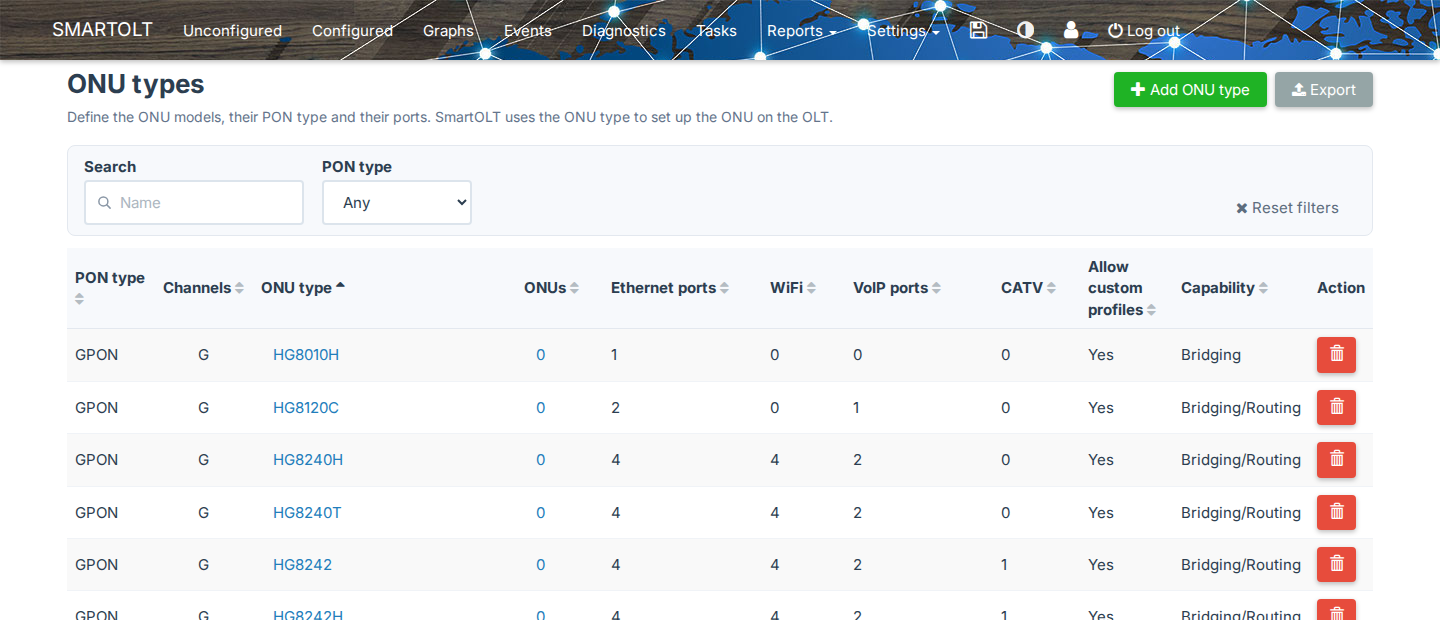
Task: Navigate to Graphs
Action: [x=448, y=31]
